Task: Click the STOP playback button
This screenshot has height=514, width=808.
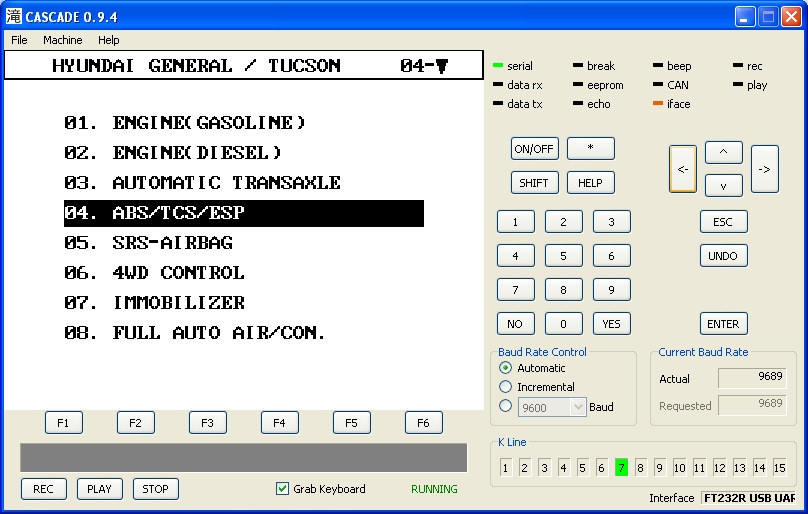Action: coord(156,489)
